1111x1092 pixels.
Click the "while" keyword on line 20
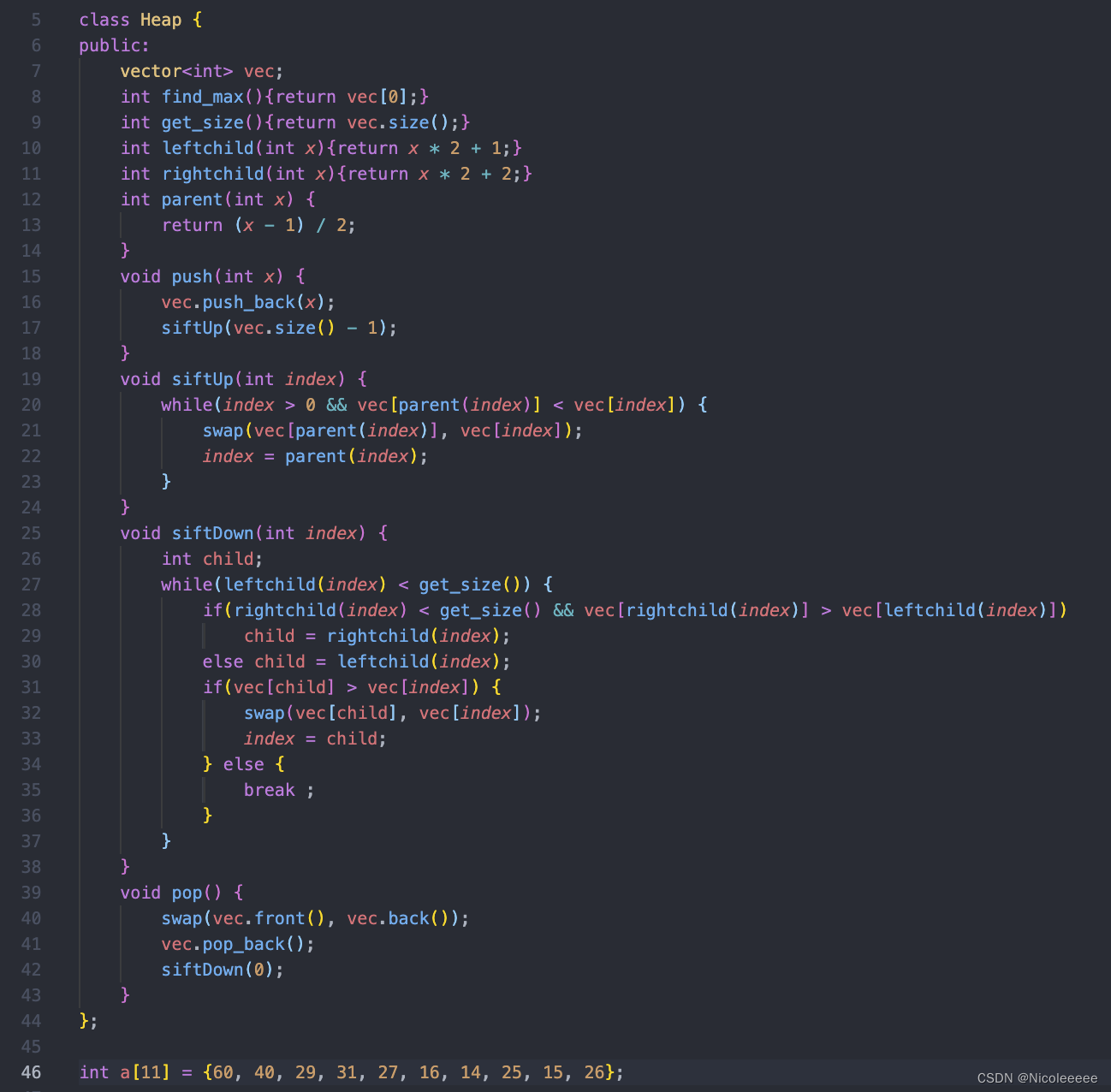187,405
